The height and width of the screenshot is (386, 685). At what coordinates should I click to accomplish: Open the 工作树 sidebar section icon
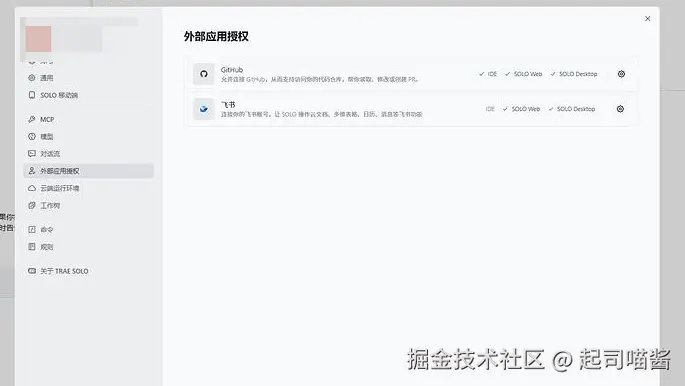point(31,205)
